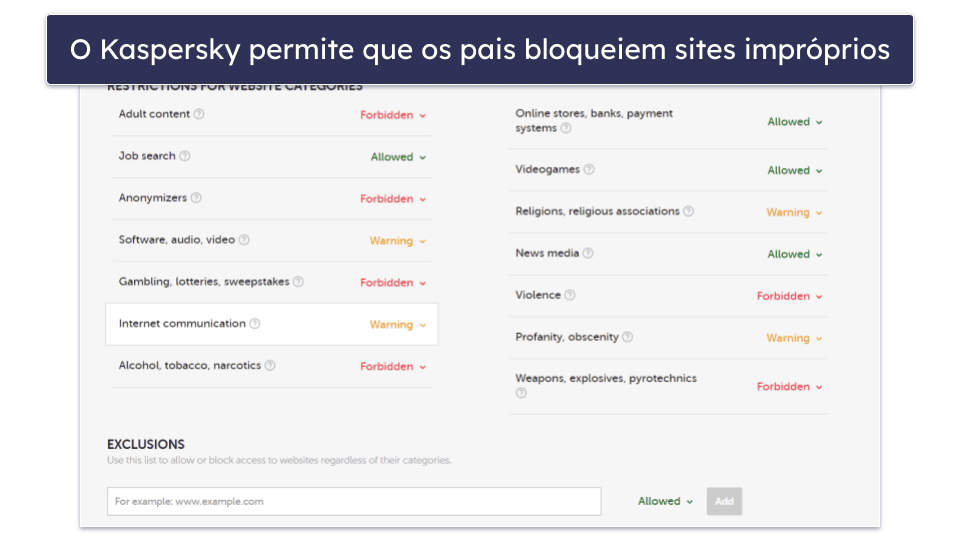Open Exclusions Allowed dropdown beside Add
The width and height of the screenshot is (960, 540).
665,501
